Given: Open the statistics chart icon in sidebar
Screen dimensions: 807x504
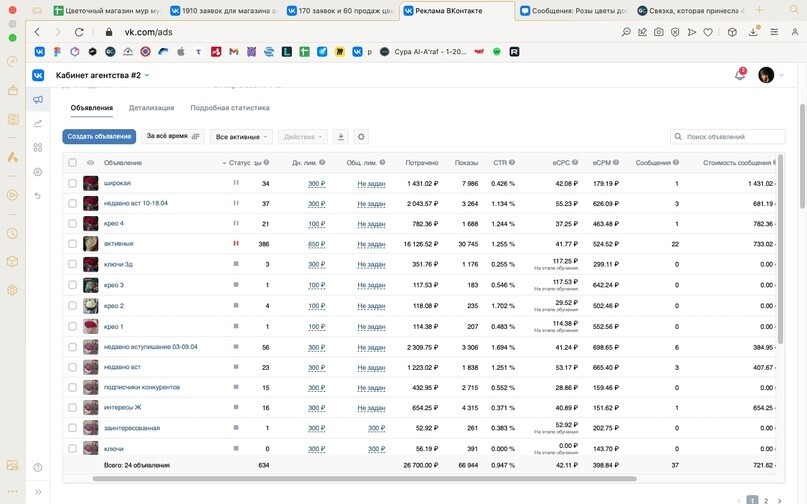Looking at the screenshot, I should (38, 124).
